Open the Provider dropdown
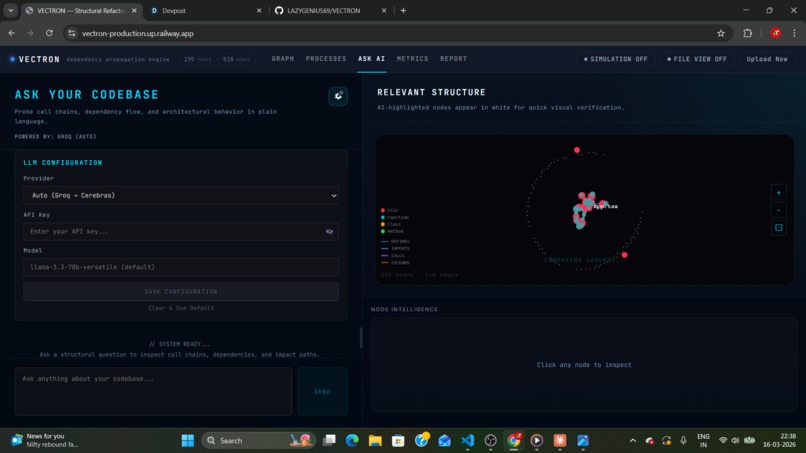 coord(181,195)
